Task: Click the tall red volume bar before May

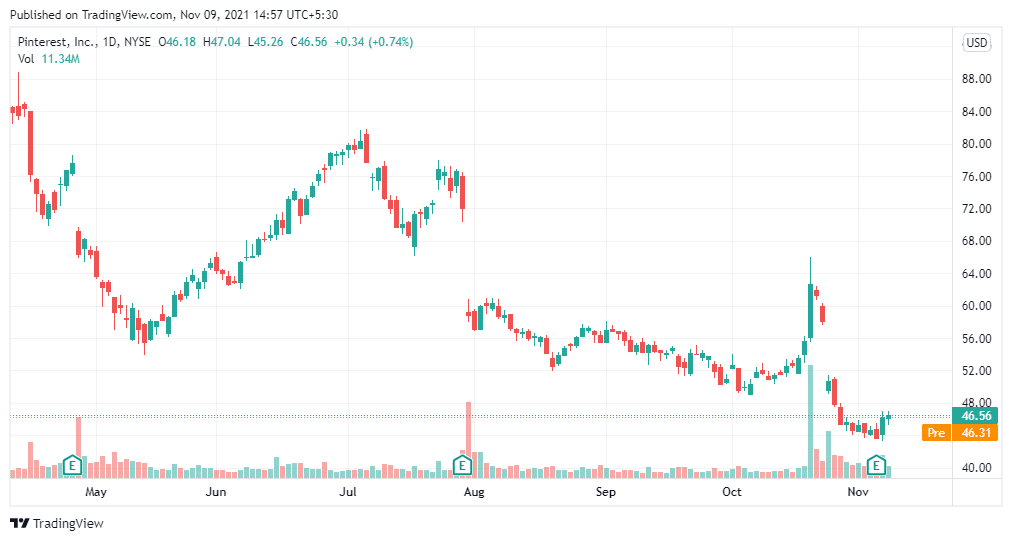Action: click(78, 447)
